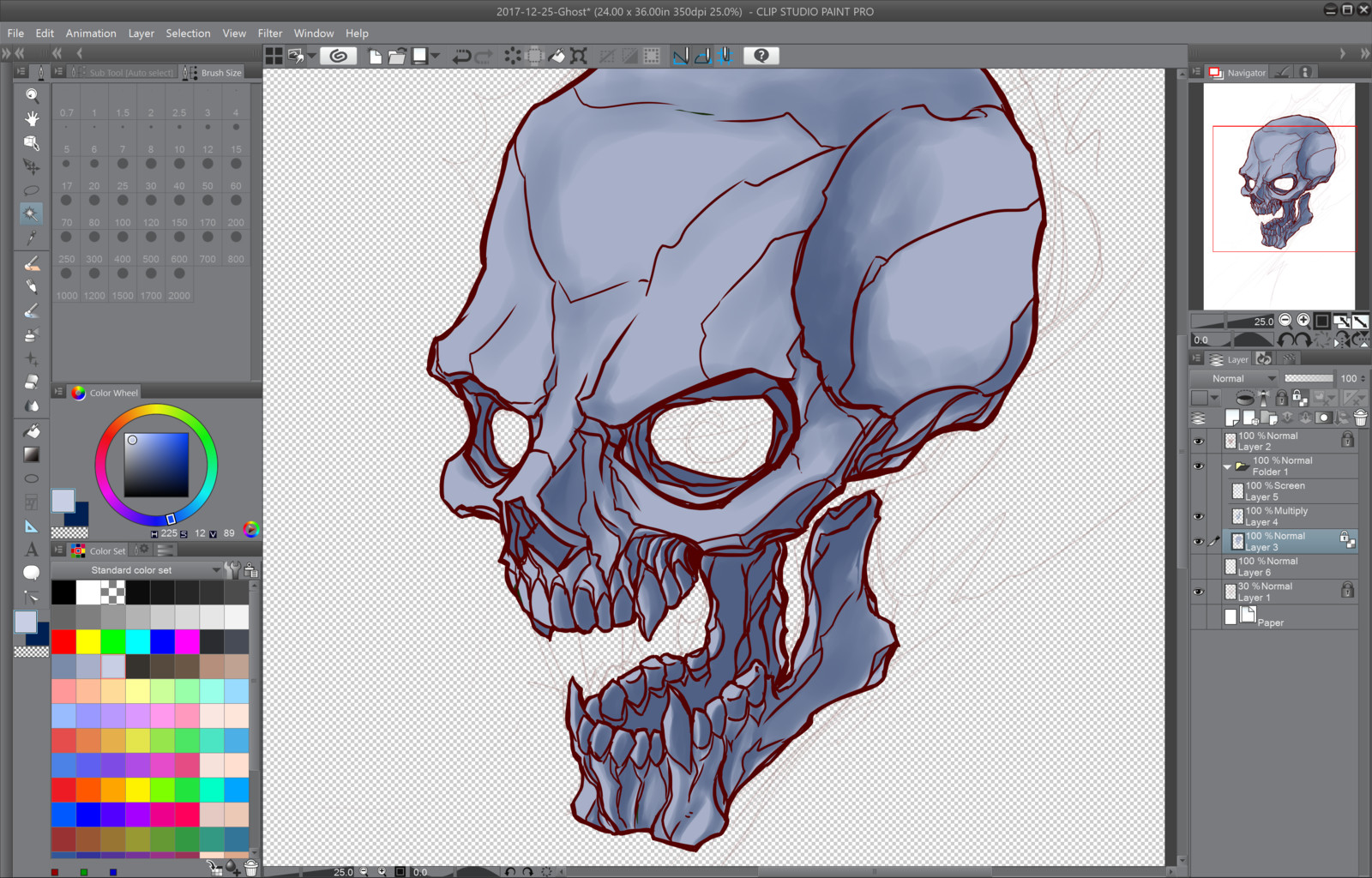Open the Save dropdown arrow in command bar
Viewport: 1372px width, 878px height.
436,56
